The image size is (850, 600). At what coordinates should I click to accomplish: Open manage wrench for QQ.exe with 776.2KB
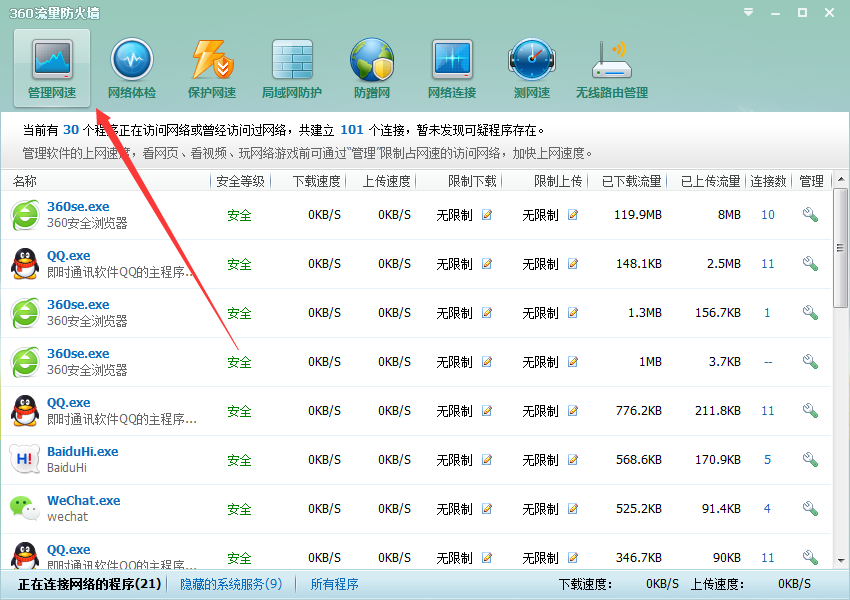point(810,411)
